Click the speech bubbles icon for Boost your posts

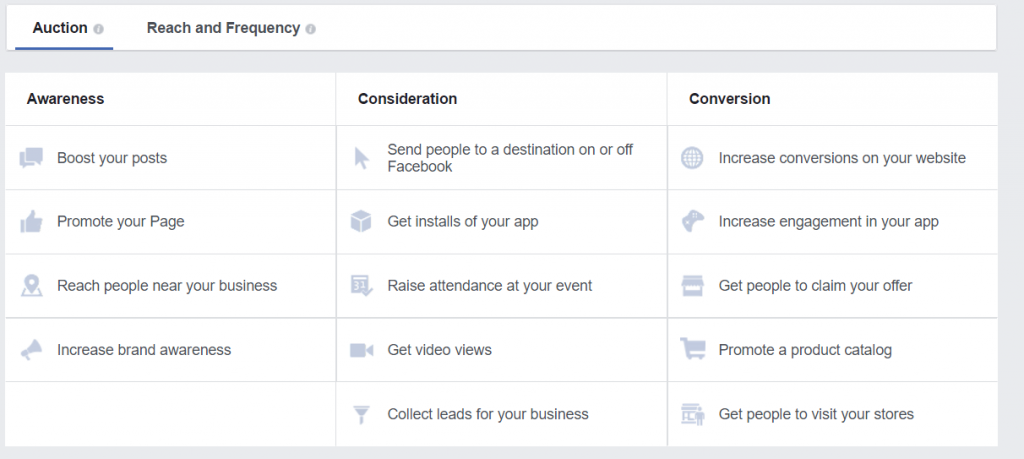click(31, 158)
